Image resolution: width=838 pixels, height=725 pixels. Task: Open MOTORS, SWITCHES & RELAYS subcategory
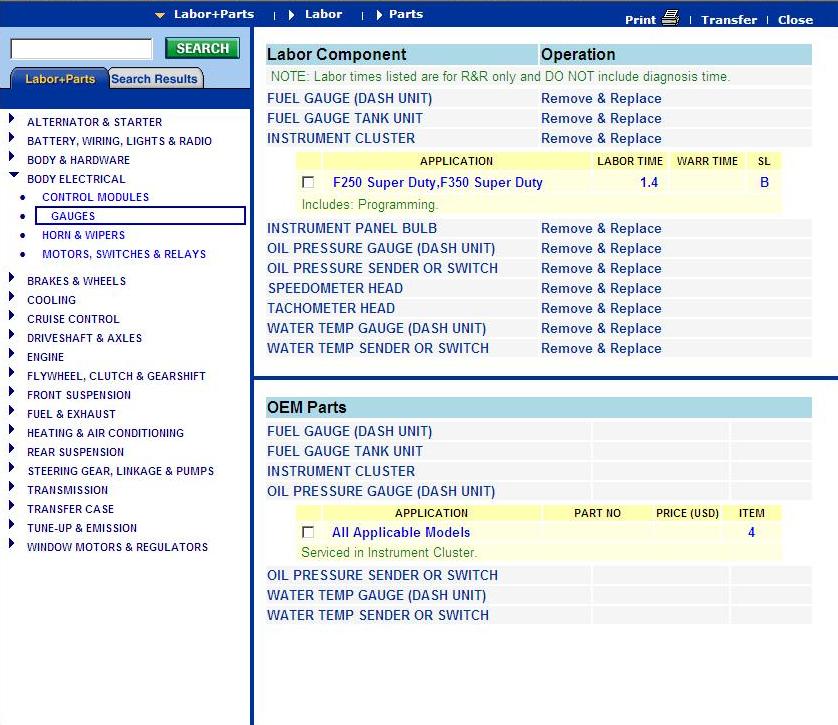pos(123,254)
